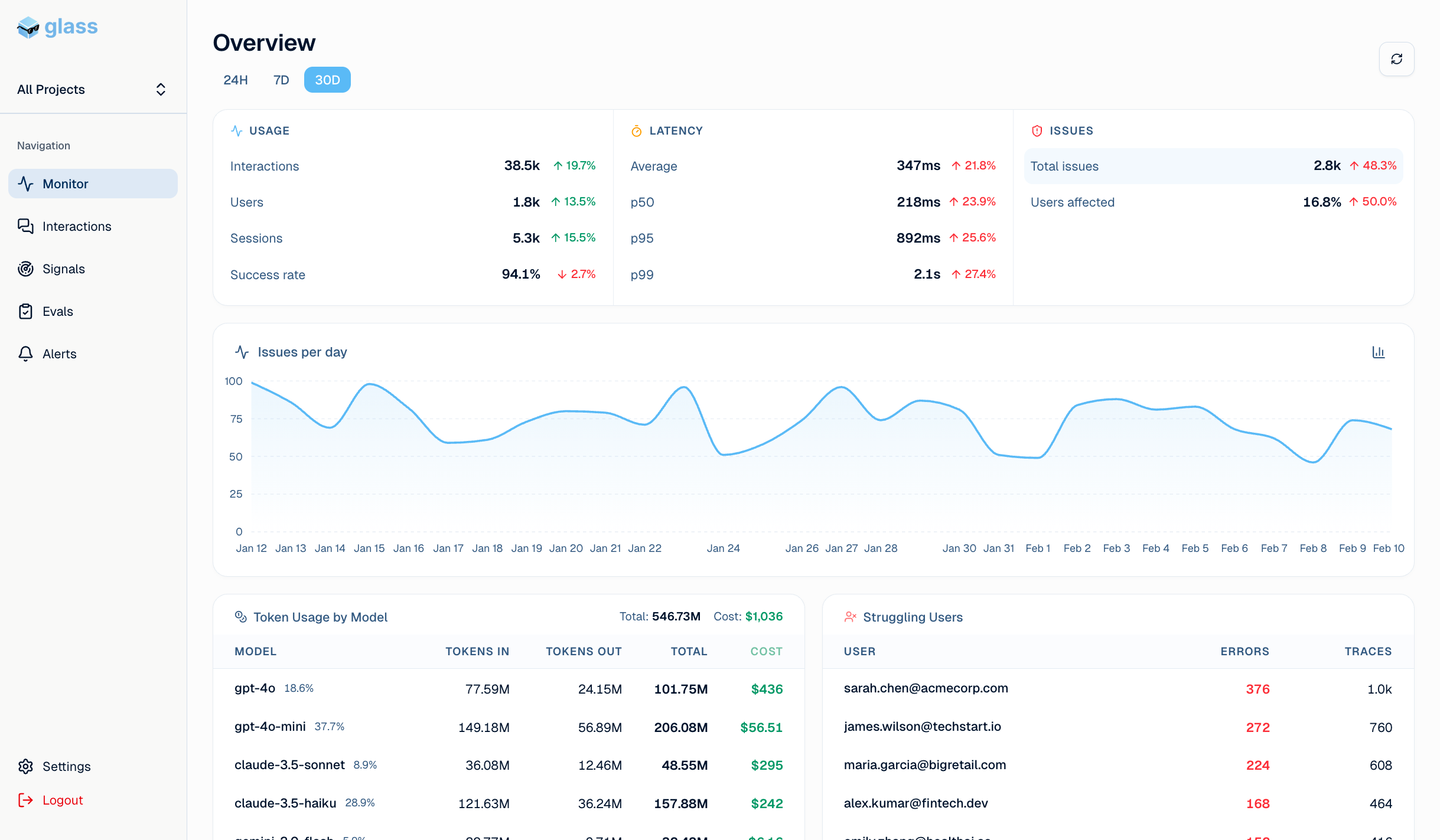
Task: Click the glass logo
Action: point(57,27)
